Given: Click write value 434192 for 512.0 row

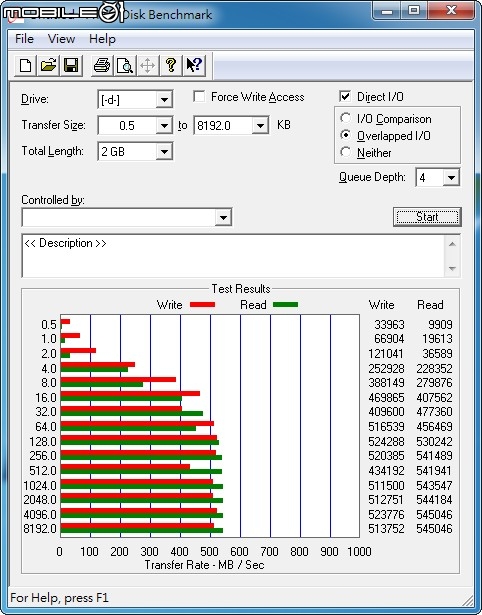Looking at the screenshot, I should point(386,471).
